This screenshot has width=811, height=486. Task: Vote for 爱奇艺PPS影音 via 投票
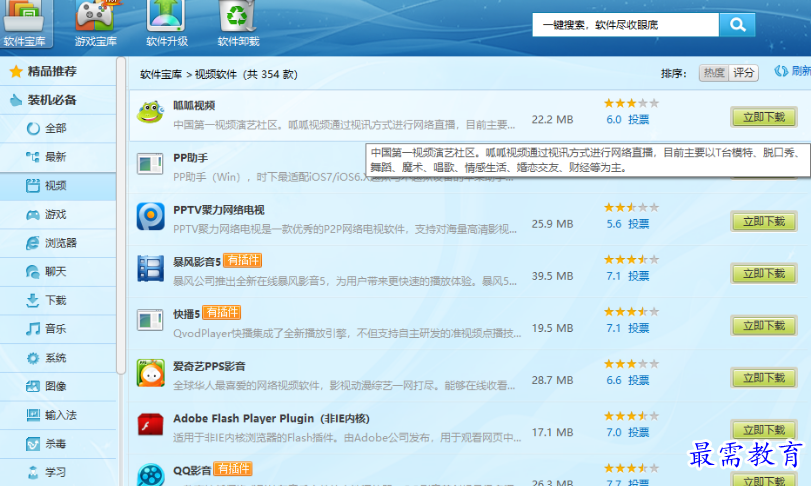[x=638, y=380]
